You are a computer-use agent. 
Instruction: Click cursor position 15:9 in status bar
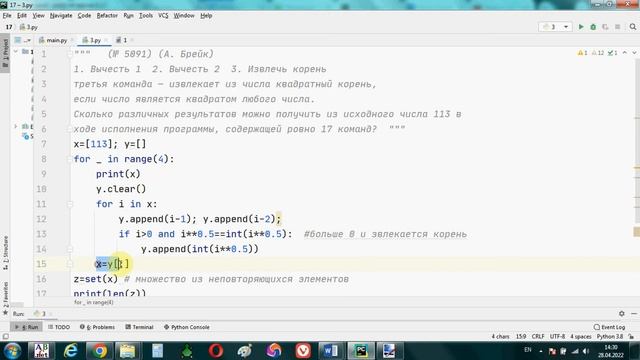pyautogui.click(x=521, y=337)
